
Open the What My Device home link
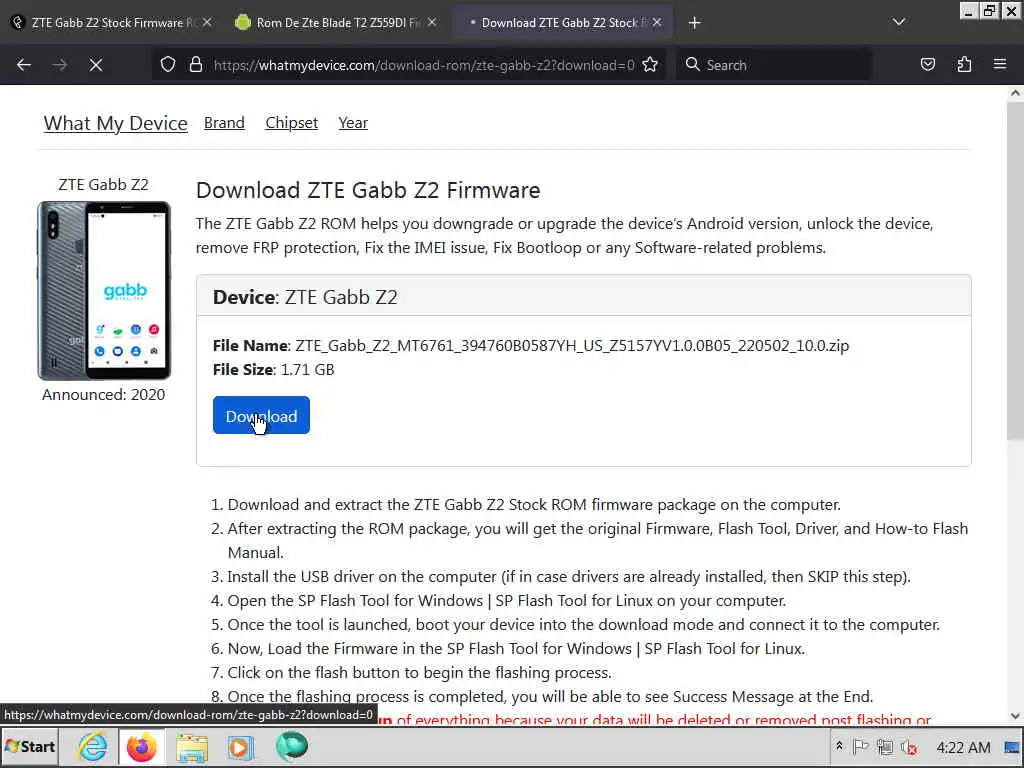coord(116,123)
